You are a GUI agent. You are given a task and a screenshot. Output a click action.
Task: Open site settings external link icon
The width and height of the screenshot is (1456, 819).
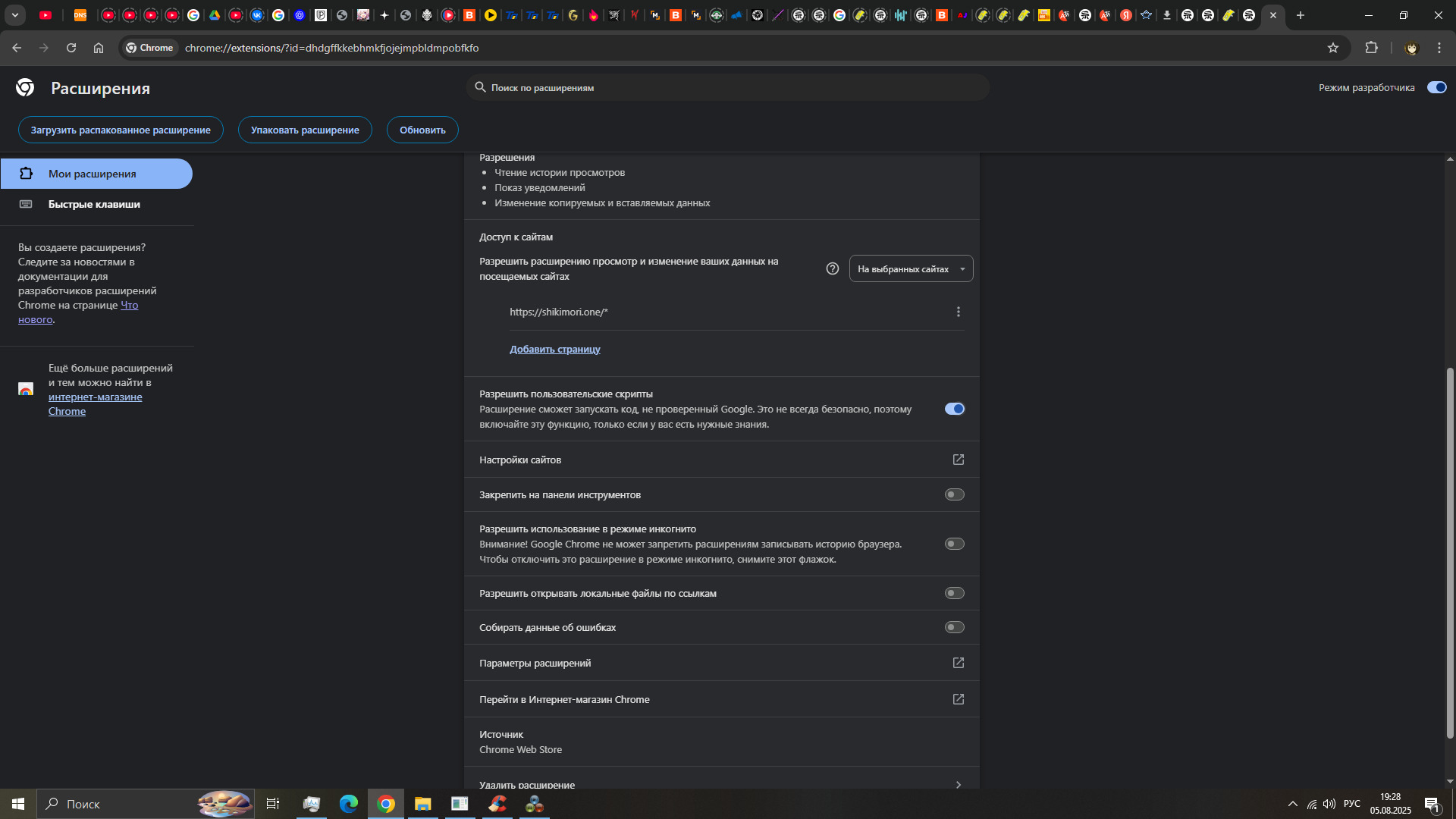tap(959, 460)
